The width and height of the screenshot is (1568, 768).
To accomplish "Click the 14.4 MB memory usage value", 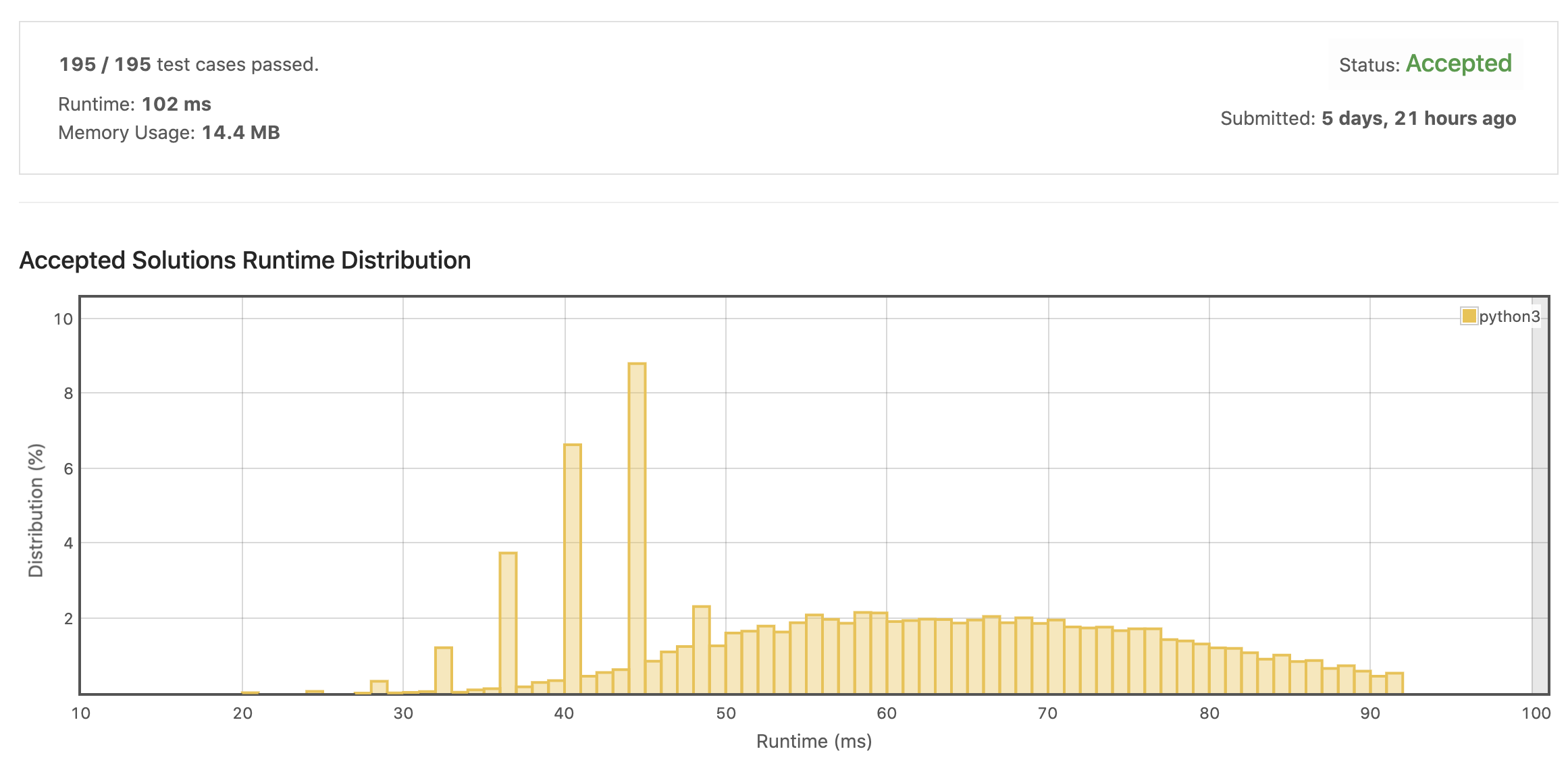I will [x=240, y=132].
